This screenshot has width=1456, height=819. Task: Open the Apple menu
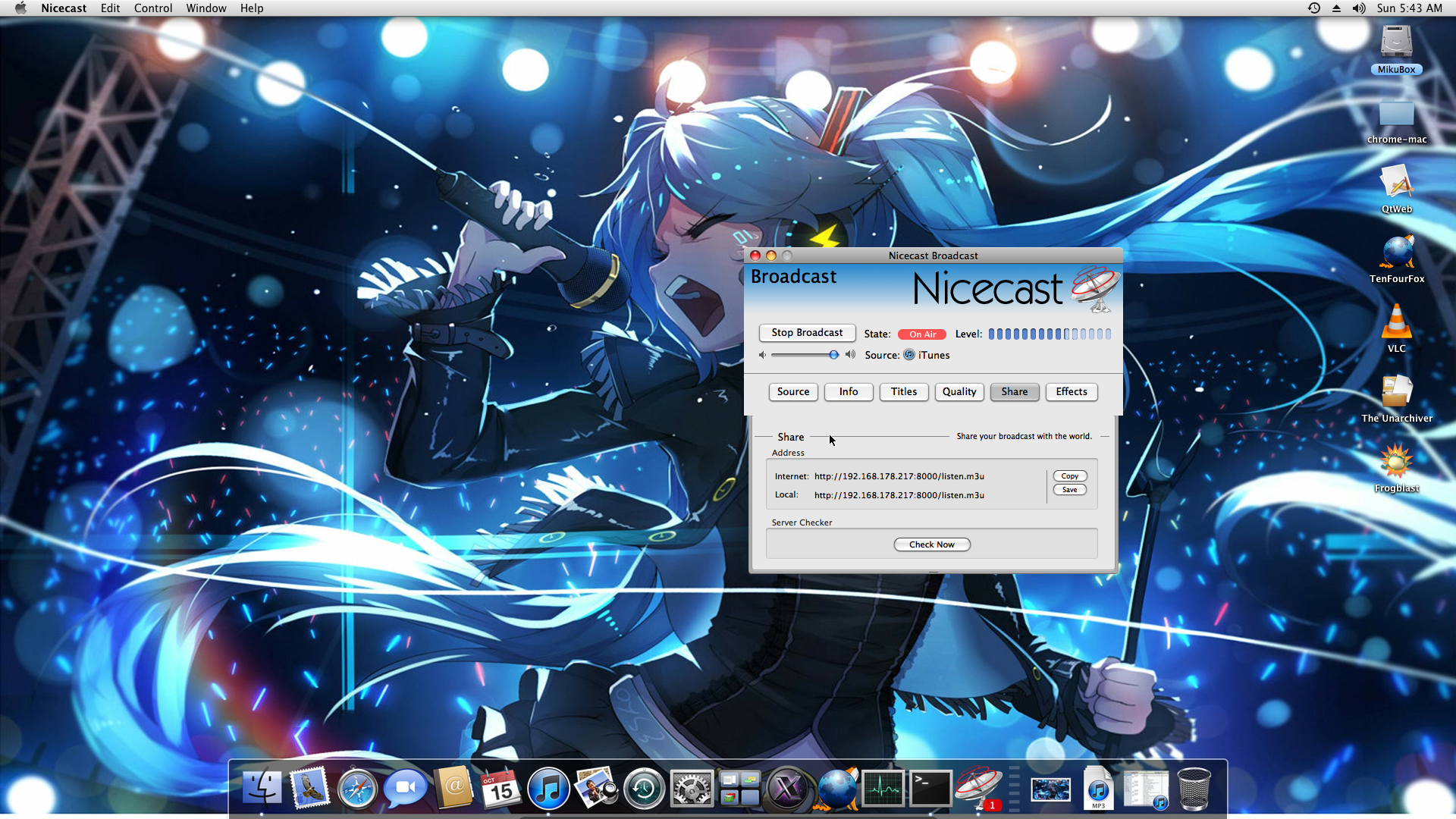click(x=20, y=8)
